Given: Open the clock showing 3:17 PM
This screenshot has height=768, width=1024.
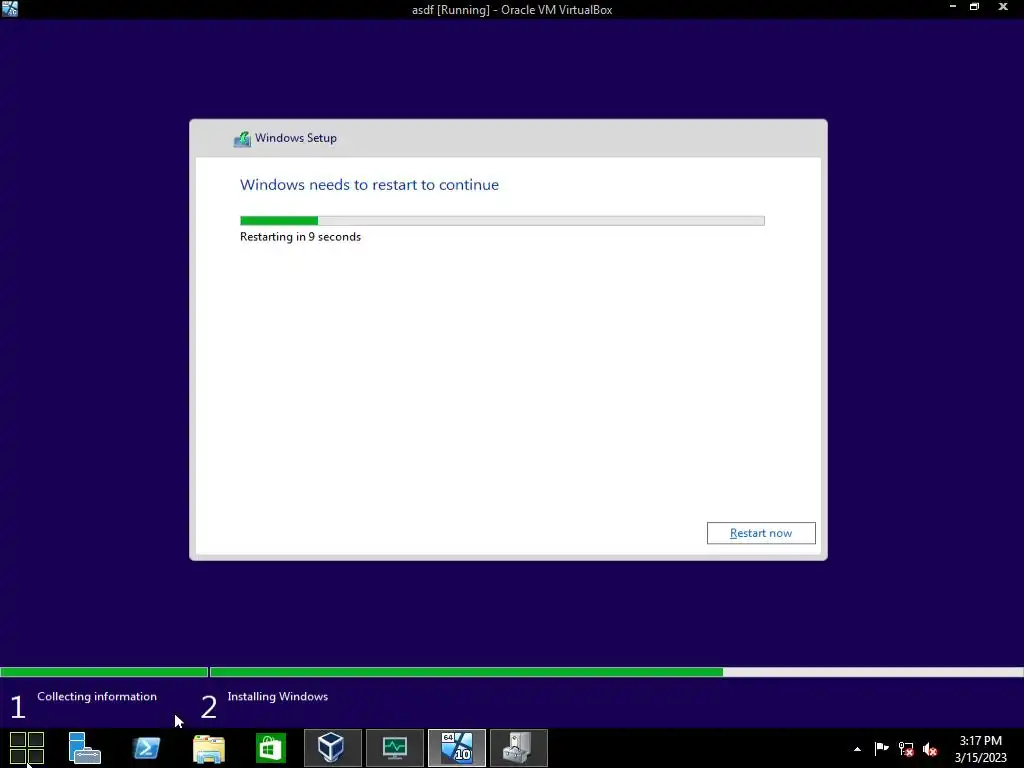Looking at the screenshot, I should (980, 748).
